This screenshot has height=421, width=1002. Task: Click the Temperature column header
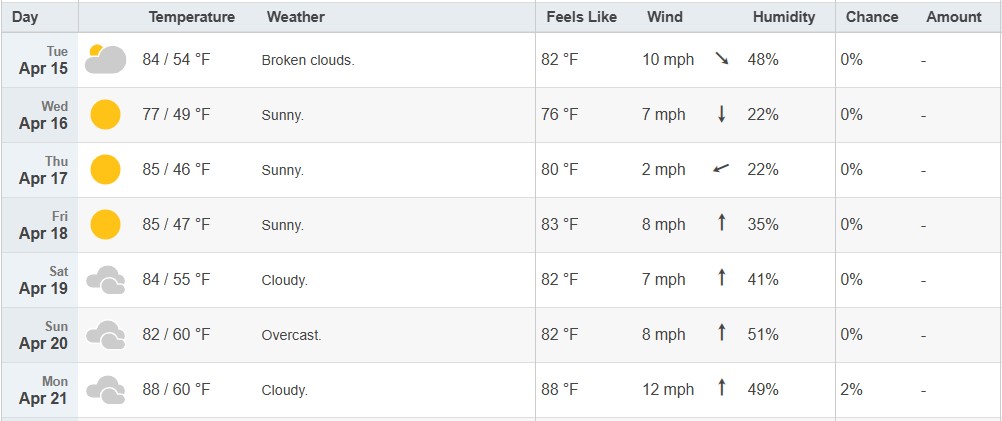click(x=192, y=17)
